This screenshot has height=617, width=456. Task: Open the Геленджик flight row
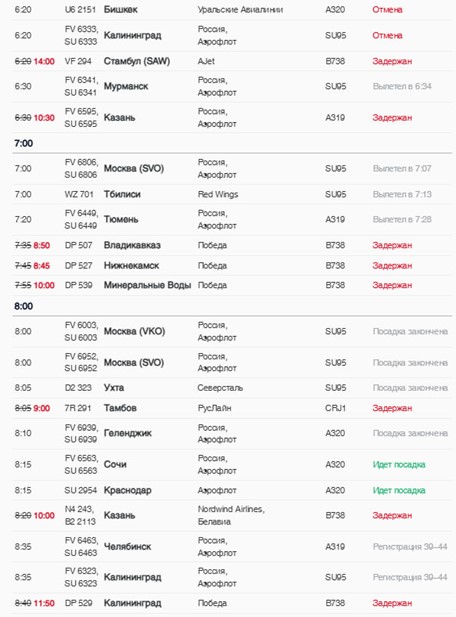click(x=232, y=433)
